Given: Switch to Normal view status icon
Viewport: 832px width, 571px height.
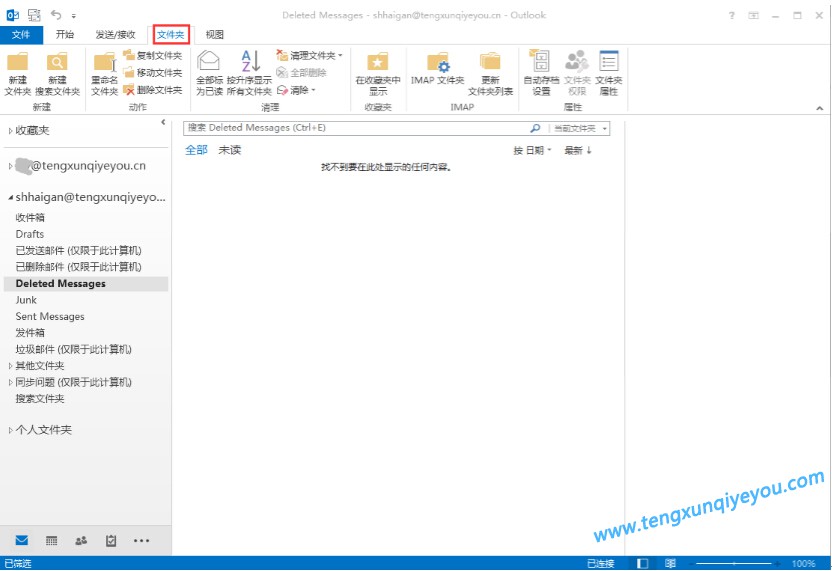Looking at the screenshot, I should pos(643,564).
